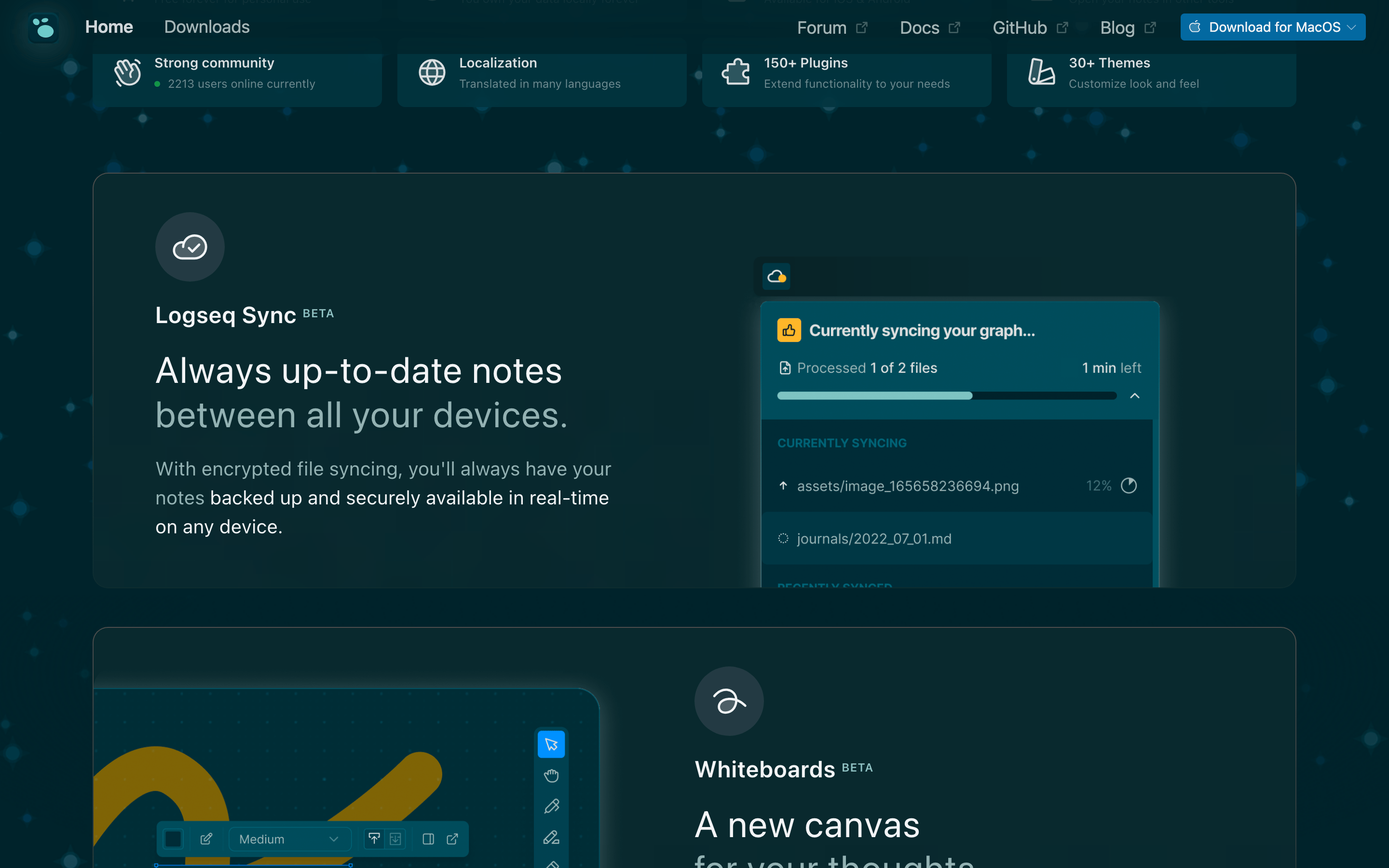Click the assets/image_165658236694.png row
This screenshot has height=868, width=1389.
tap(956, 486)
